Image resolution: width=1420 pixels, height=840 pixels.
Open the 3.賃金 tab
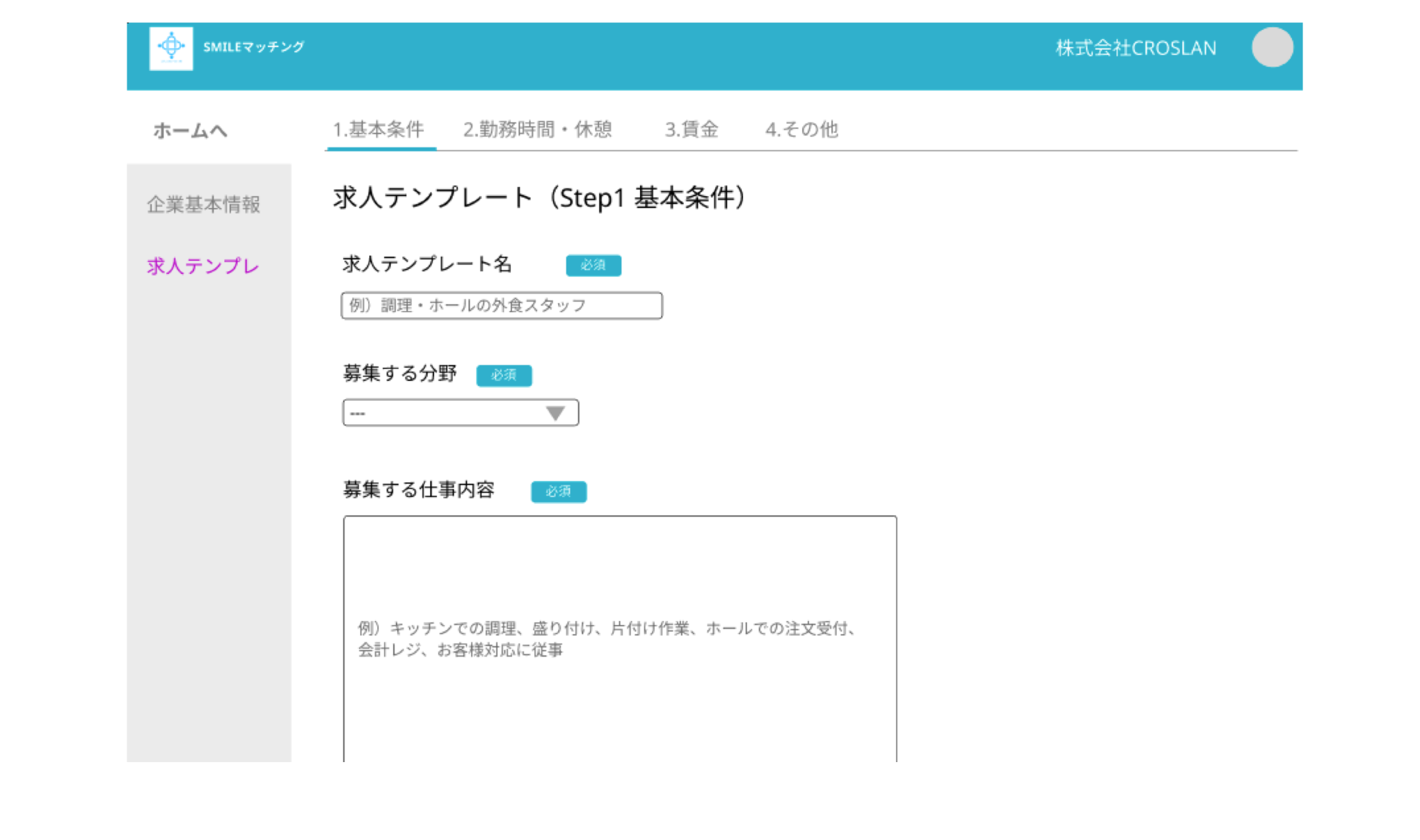[691, 129]
